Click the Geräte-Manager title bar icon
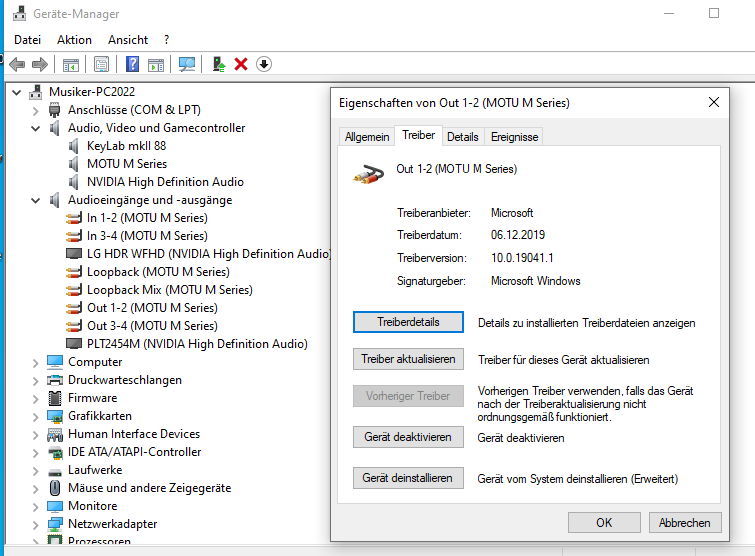This screenshot has height=556, width=755. (19, 13)
